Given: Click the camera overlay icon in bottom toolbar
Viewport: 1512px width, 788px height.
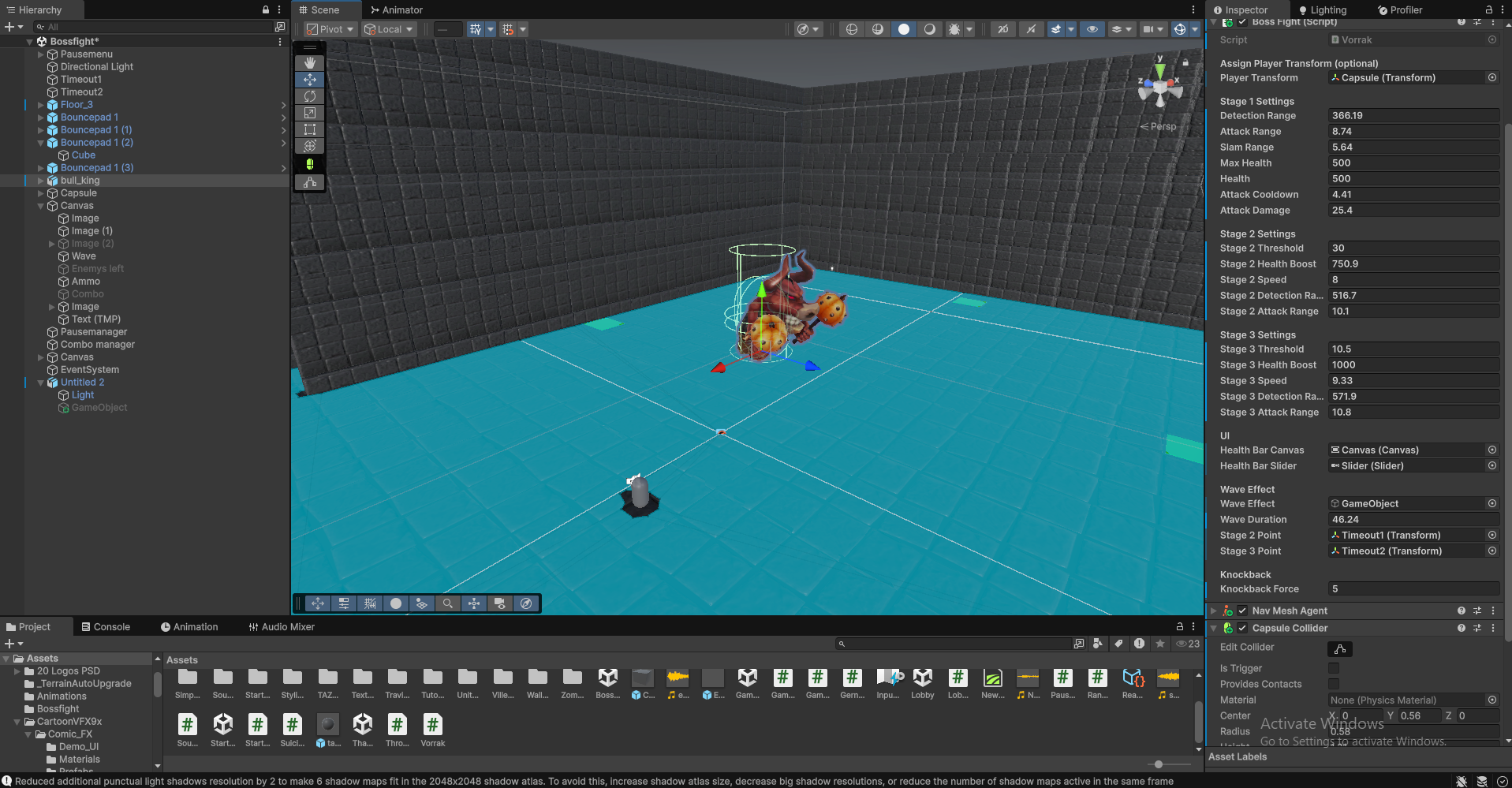Looking at the screenshot, I should (x=500, y=603).
